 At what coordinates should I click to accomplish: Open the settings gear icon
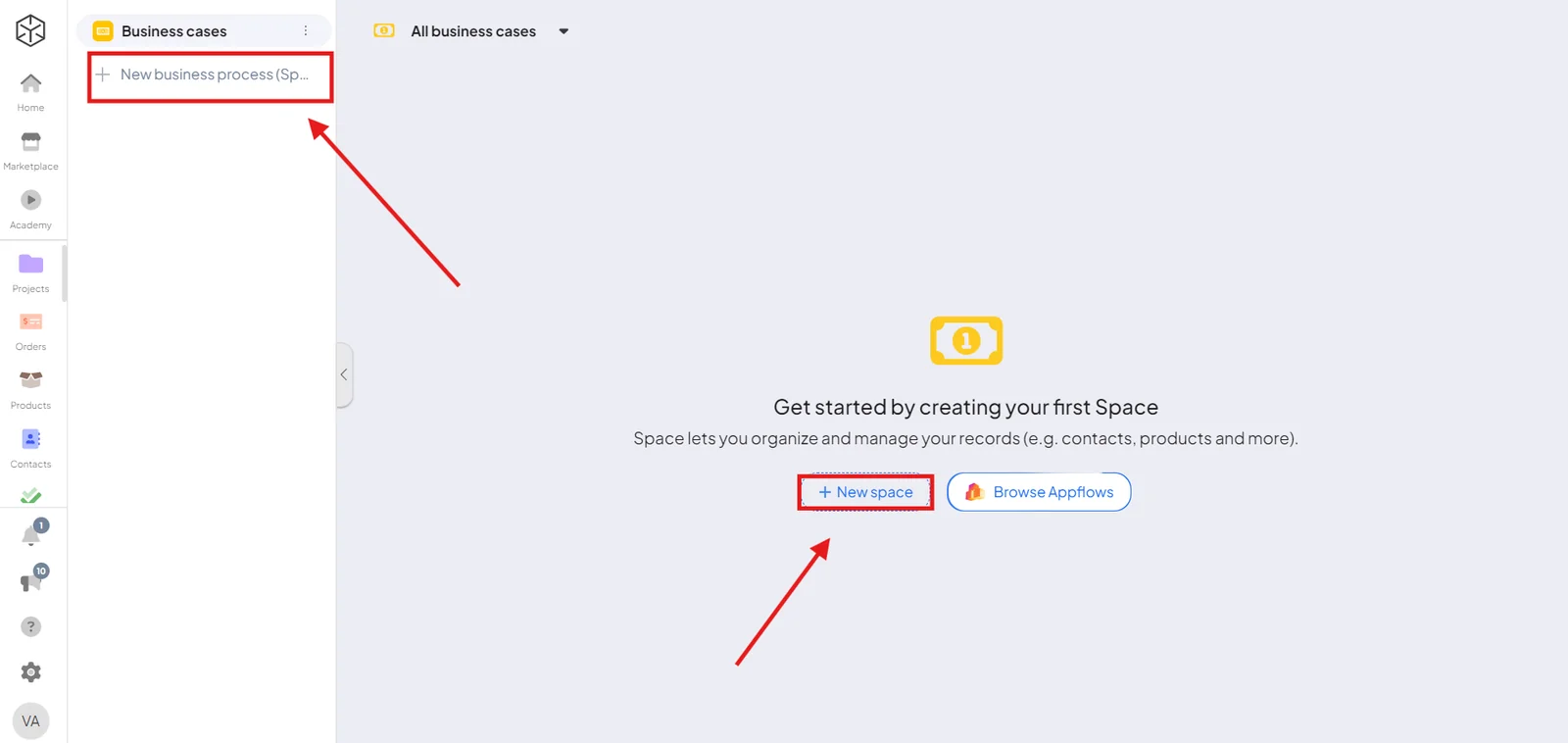tap(30, 672)
